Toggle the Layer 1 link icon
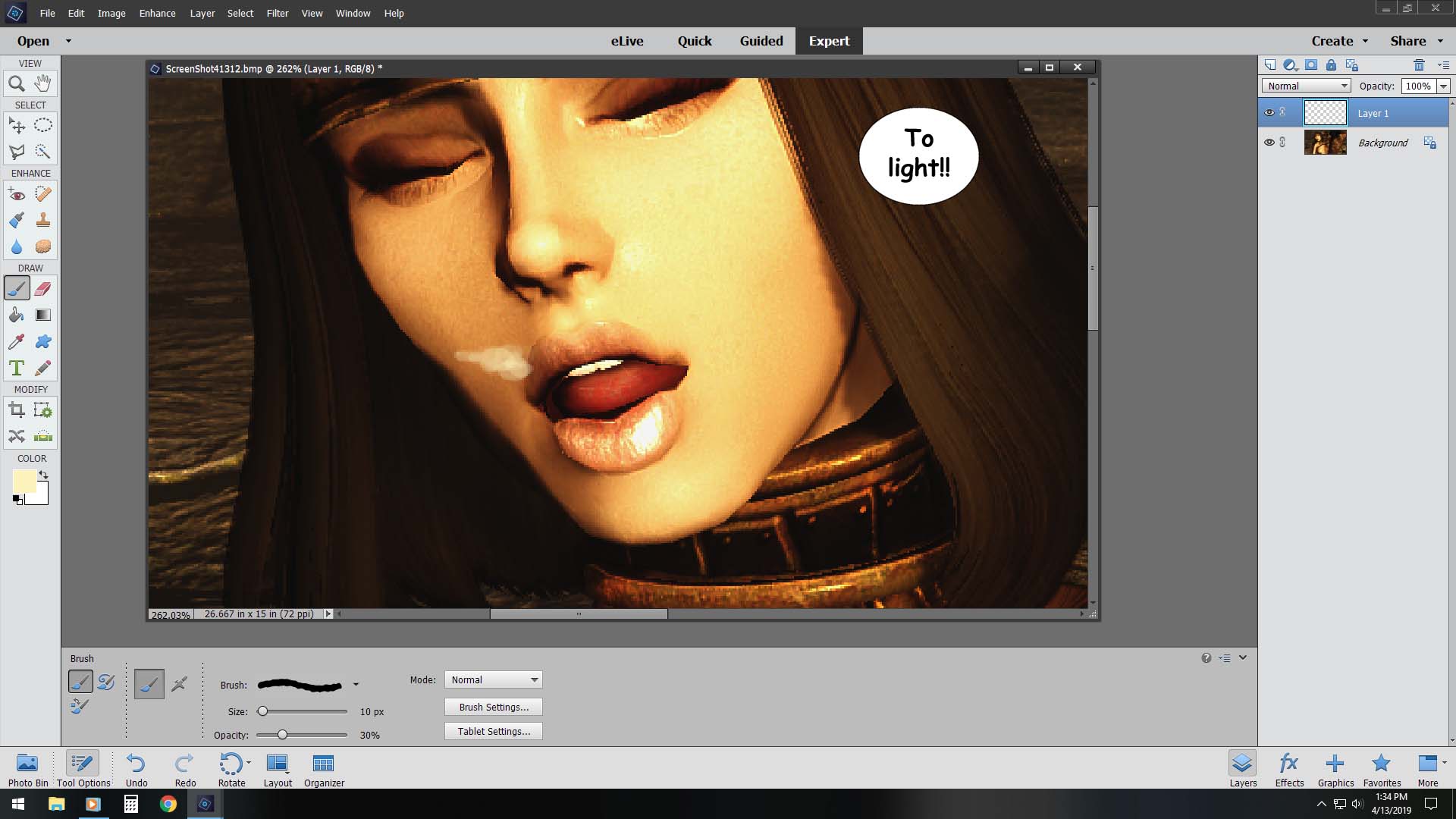The image size is (1456, 819). (1282, 113)
